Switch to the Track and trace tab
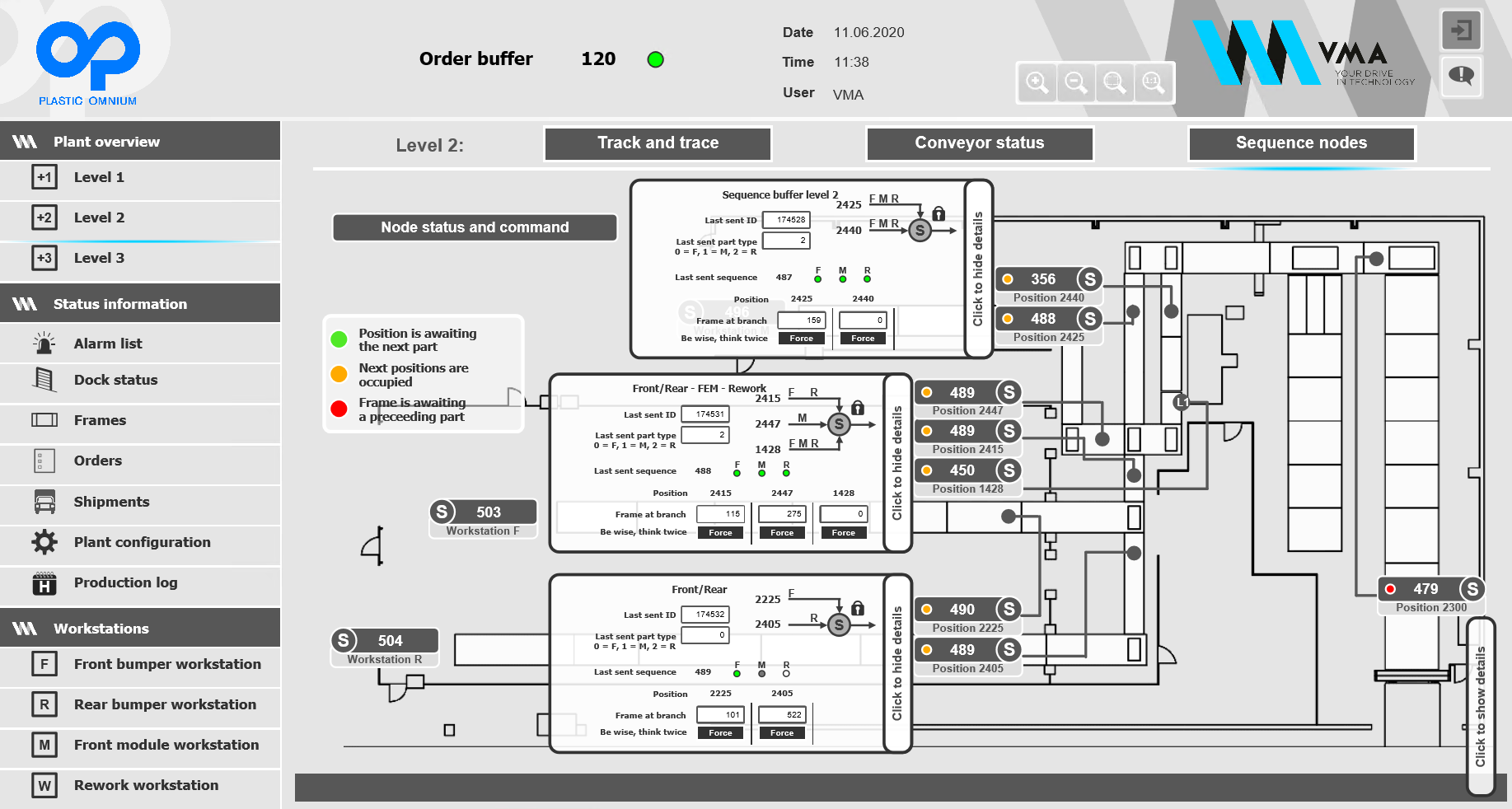 (x=658, y=143)
